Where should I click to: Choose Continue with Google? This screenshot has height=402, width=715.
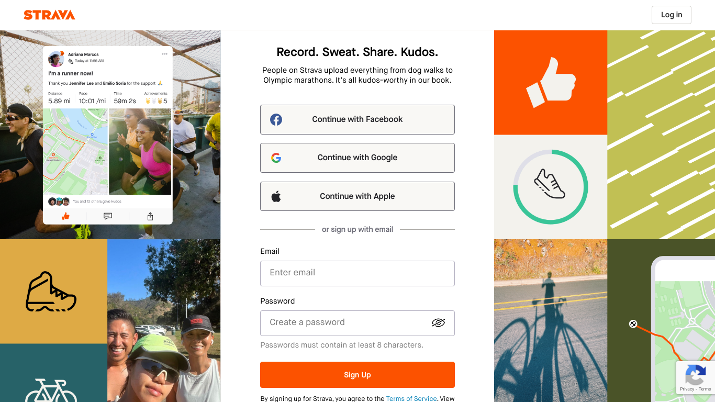[x=357, y=158]
